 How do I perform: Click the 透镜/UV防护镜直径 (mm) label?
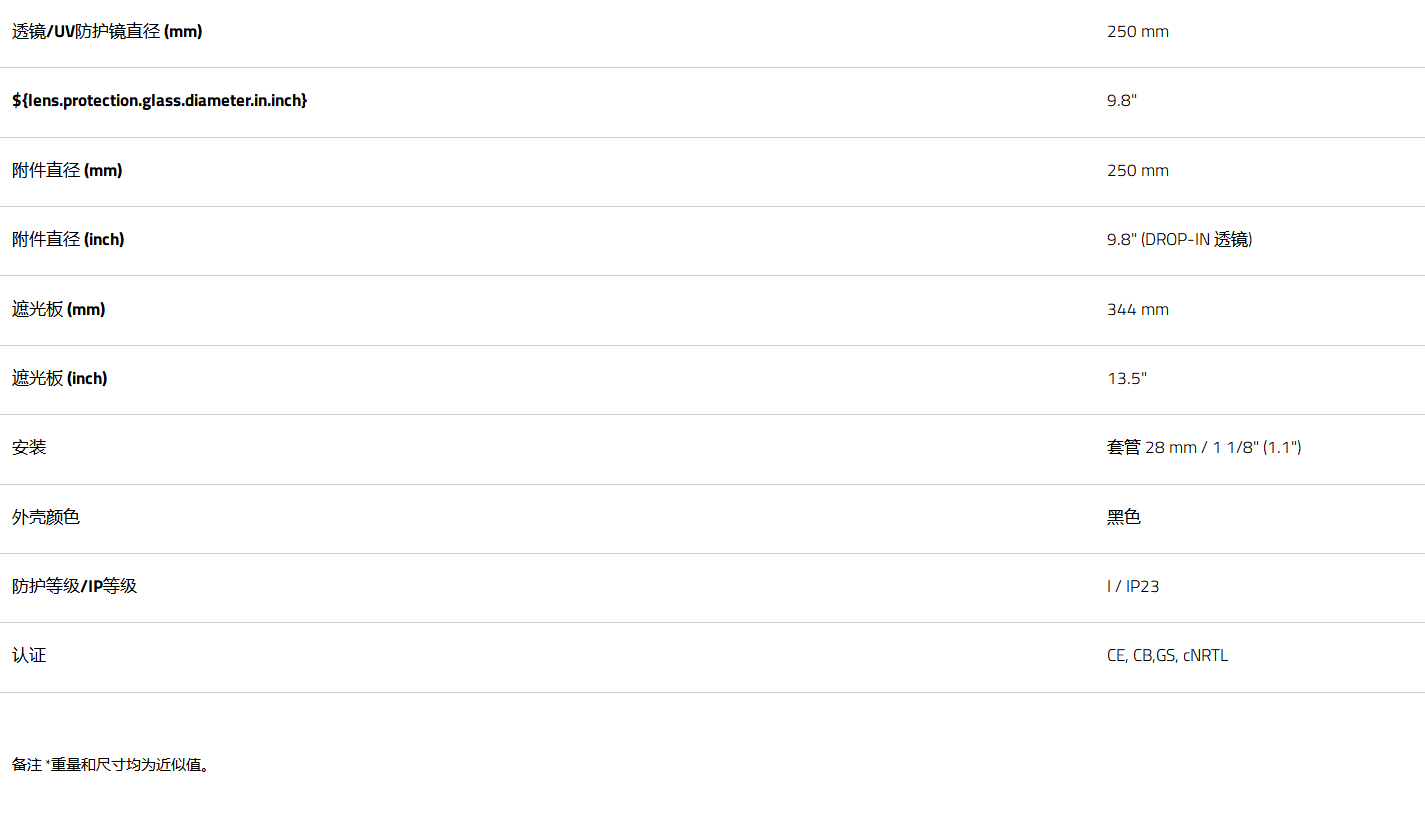click(107, 31)
